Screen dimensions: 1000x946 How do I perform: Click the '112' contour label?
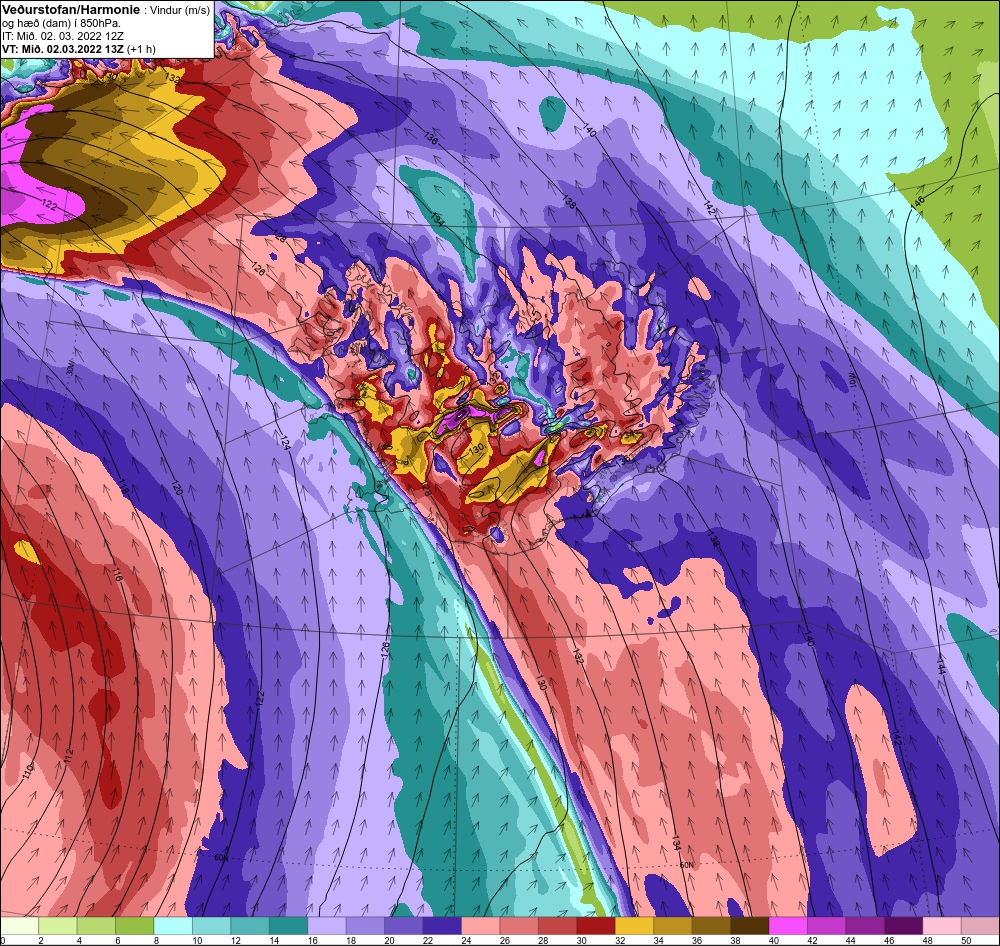pyautogui.click(x=69, y=757)
